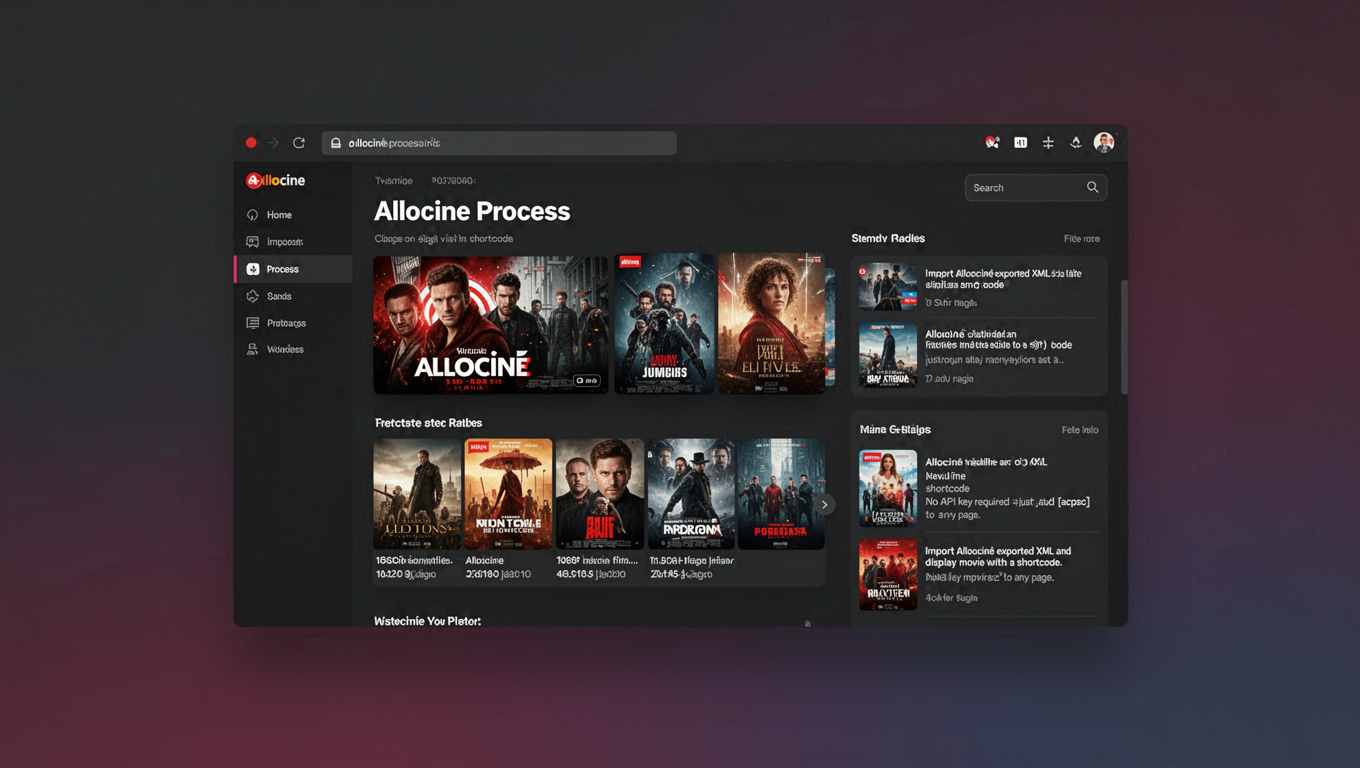Screen dimensions: 1360x768
Task: Click the 'Wstecinie You Pletor' heading
Action: [427, 622]
